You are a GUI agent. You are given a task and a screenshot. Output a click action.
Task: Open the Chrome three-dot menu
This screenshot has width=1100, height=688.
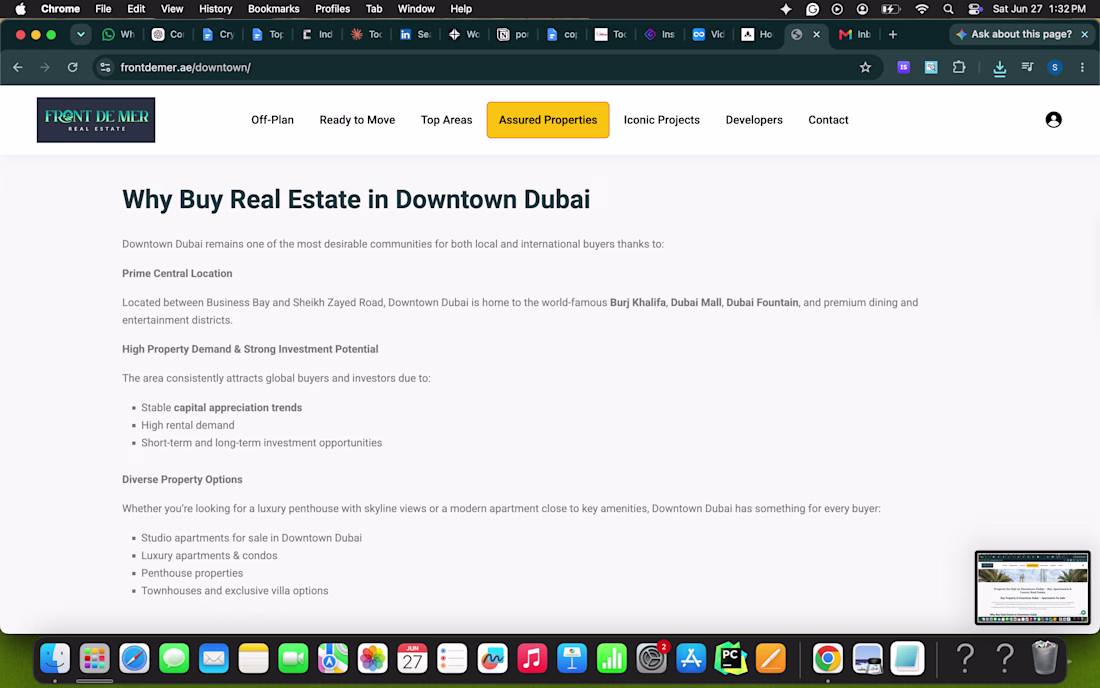click(x=1082, y=67)
